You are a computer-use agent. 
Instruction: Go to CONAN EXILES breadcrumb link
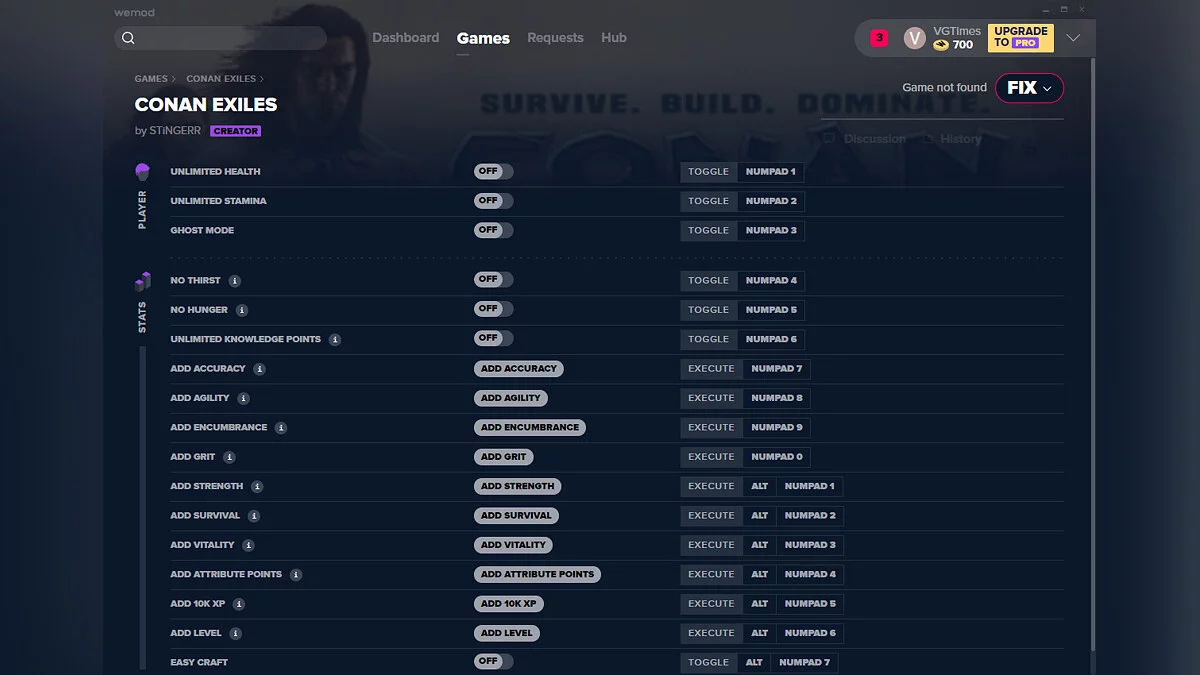pos(221,79)
